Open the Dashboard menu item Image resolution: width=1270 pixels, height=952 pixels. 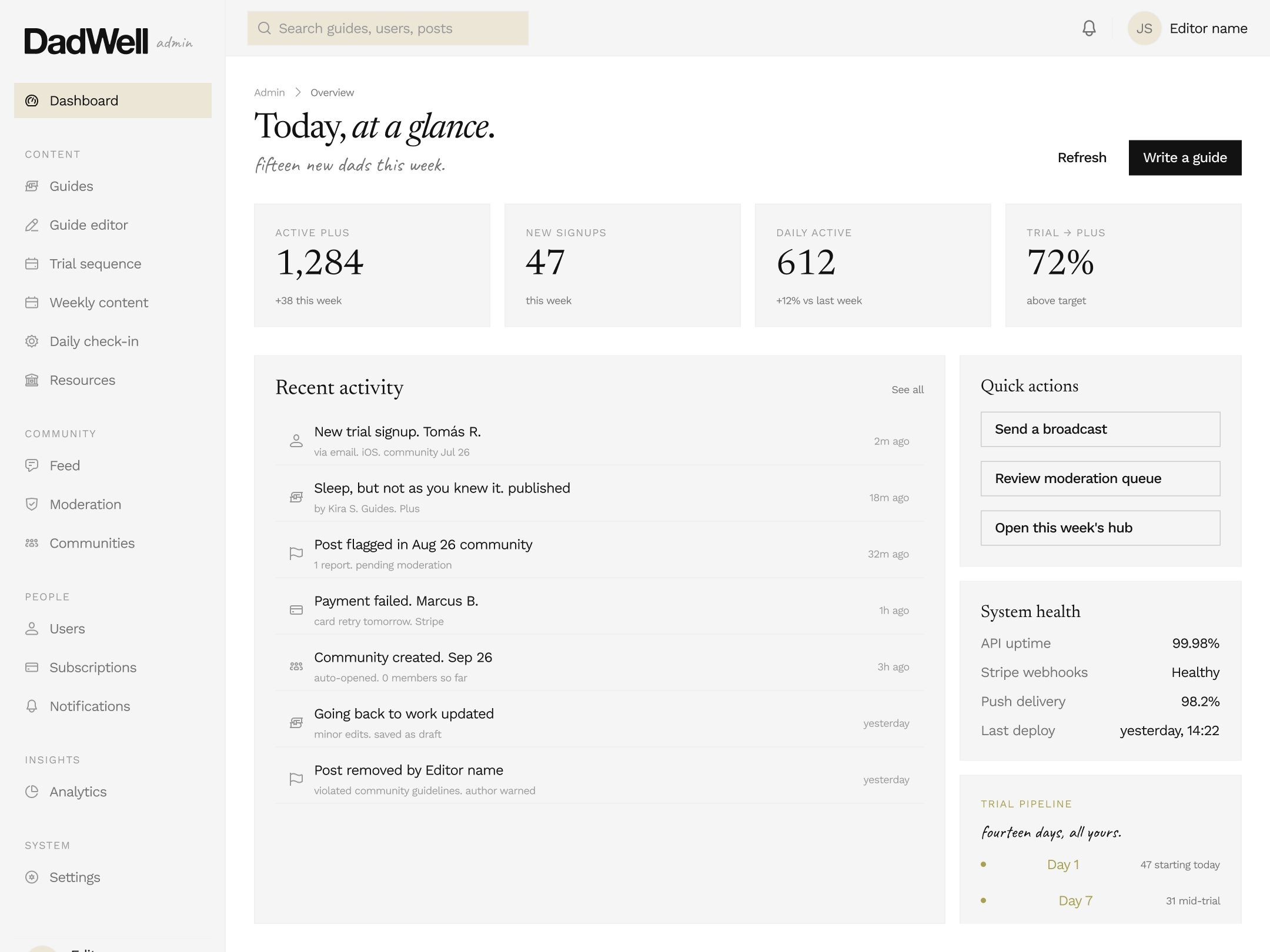[x=113, y=100]
